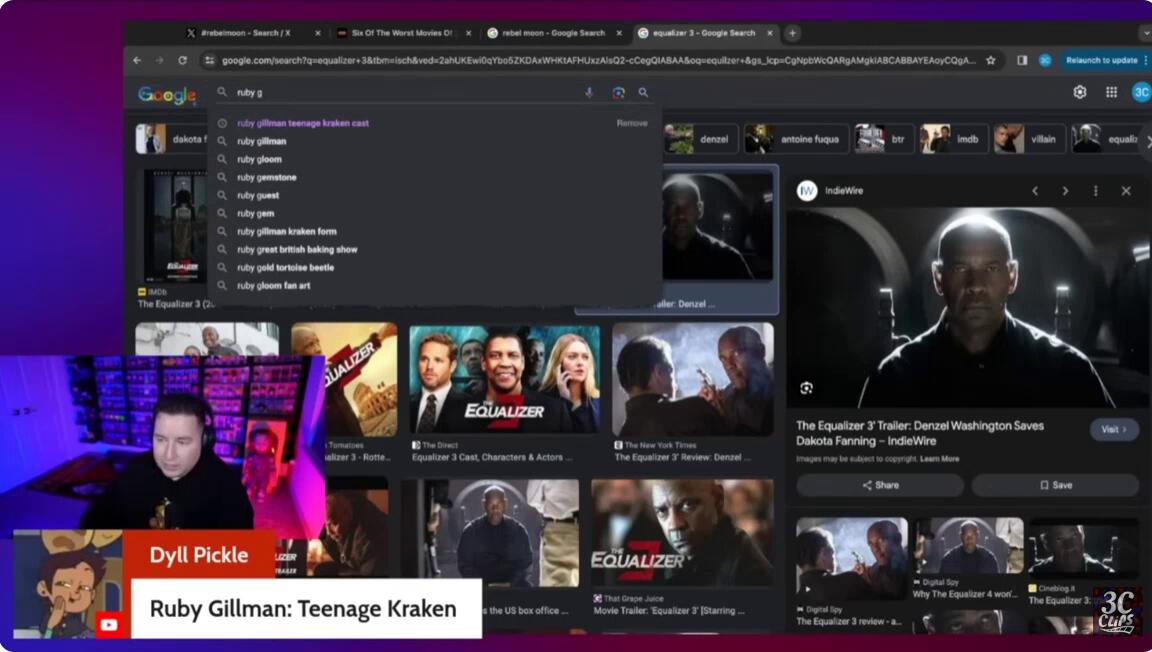
Task: Open Google quick settings gear
Action: (1080, 92)
